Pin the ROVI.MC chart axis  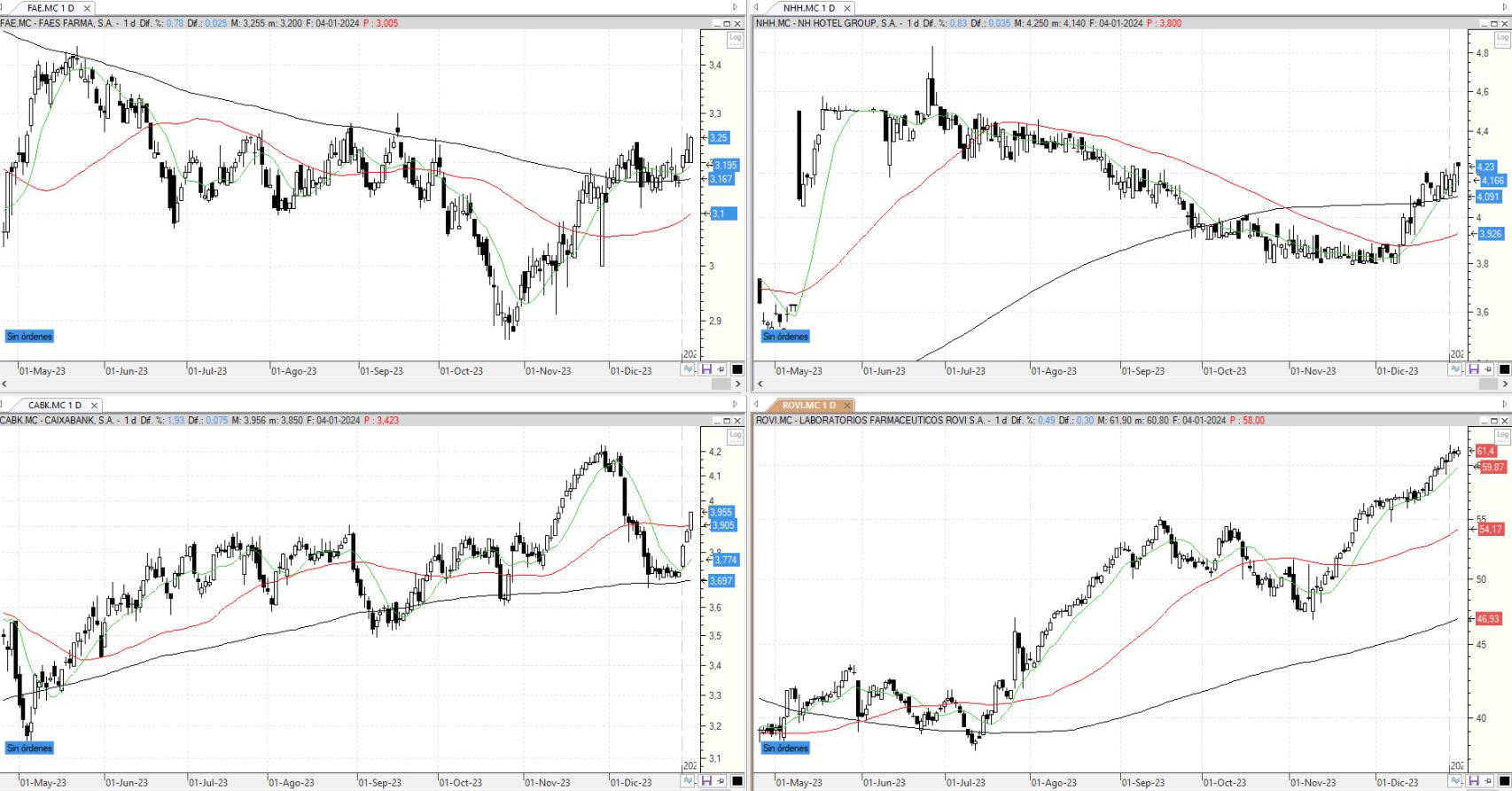point(1488,780)
